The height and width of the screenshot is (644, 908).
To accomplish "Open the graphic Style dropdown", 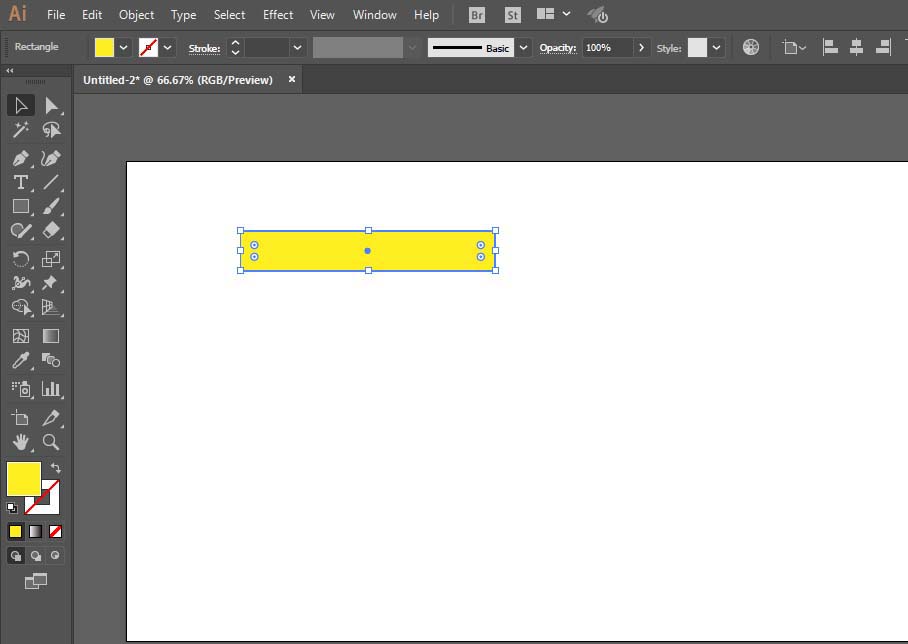I will (x=716, y=47).
